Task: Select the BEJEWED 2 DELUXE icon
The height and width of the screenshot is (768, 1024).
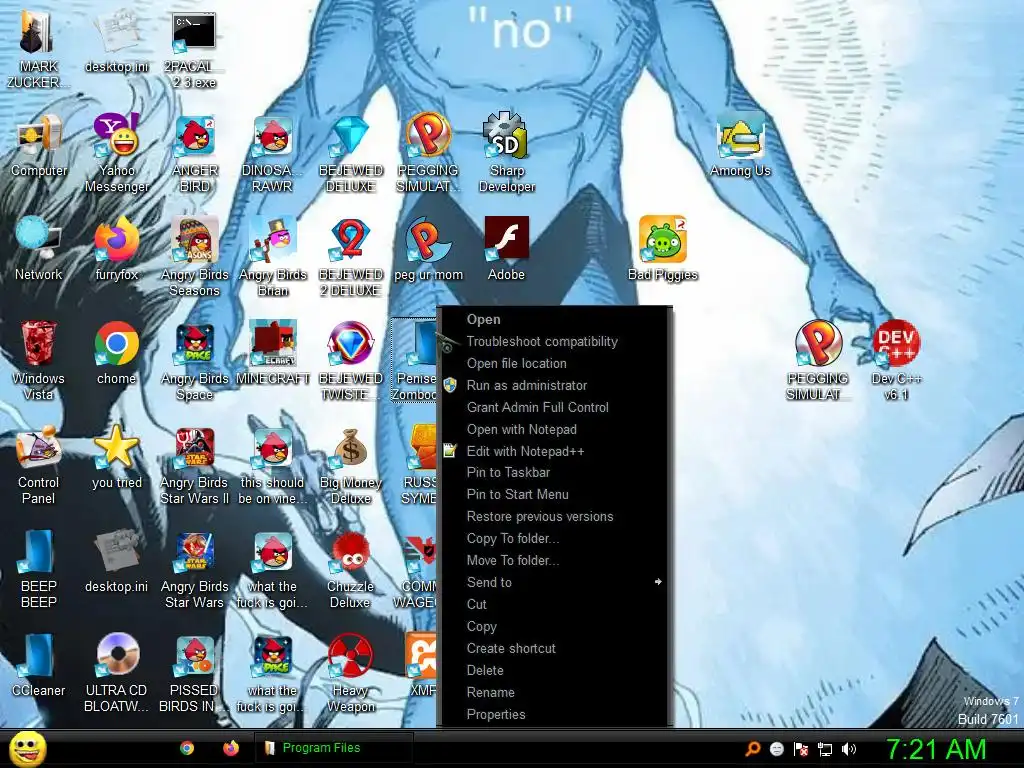Action: tap(351, 240)
